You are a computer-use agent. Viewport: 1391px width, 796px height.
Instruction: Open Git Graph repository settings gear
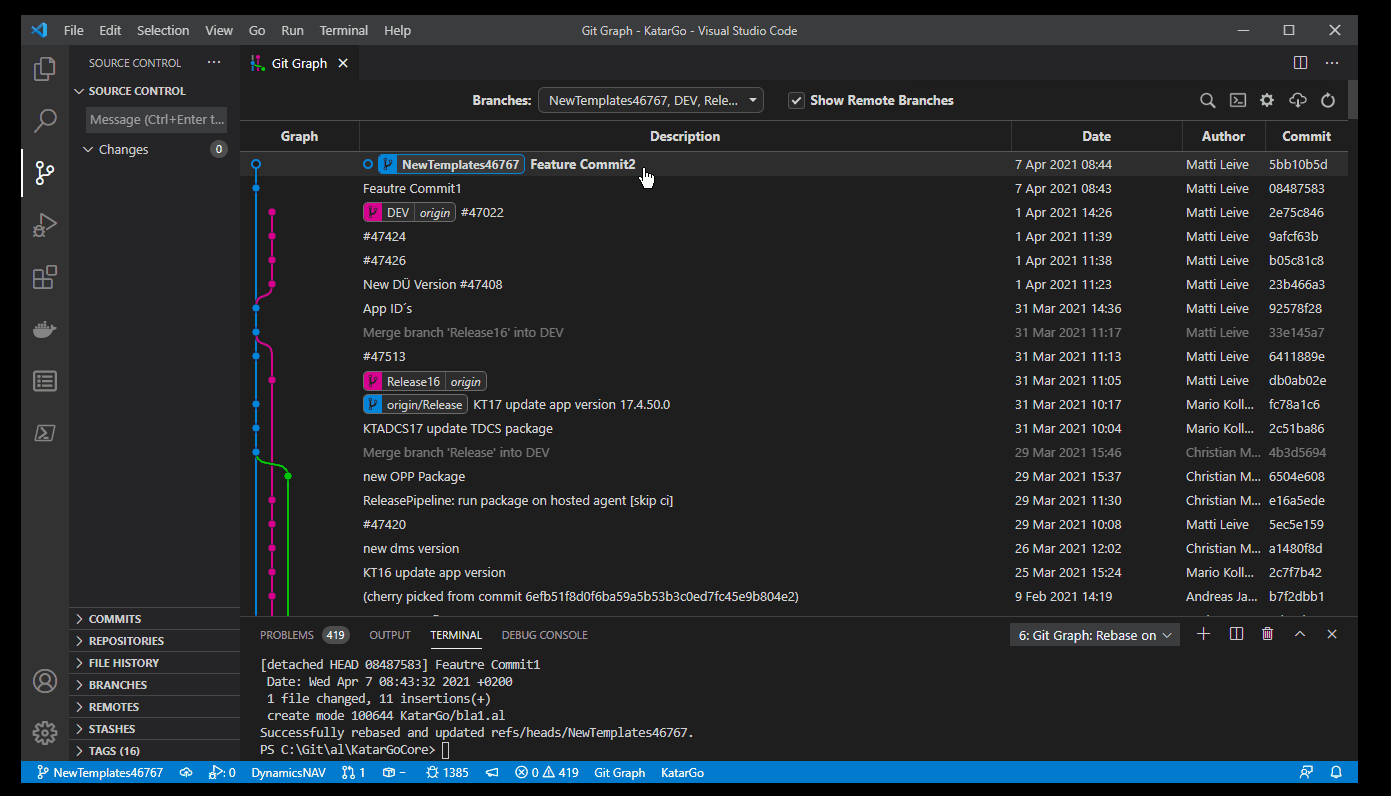click(x=1267, y=100)
